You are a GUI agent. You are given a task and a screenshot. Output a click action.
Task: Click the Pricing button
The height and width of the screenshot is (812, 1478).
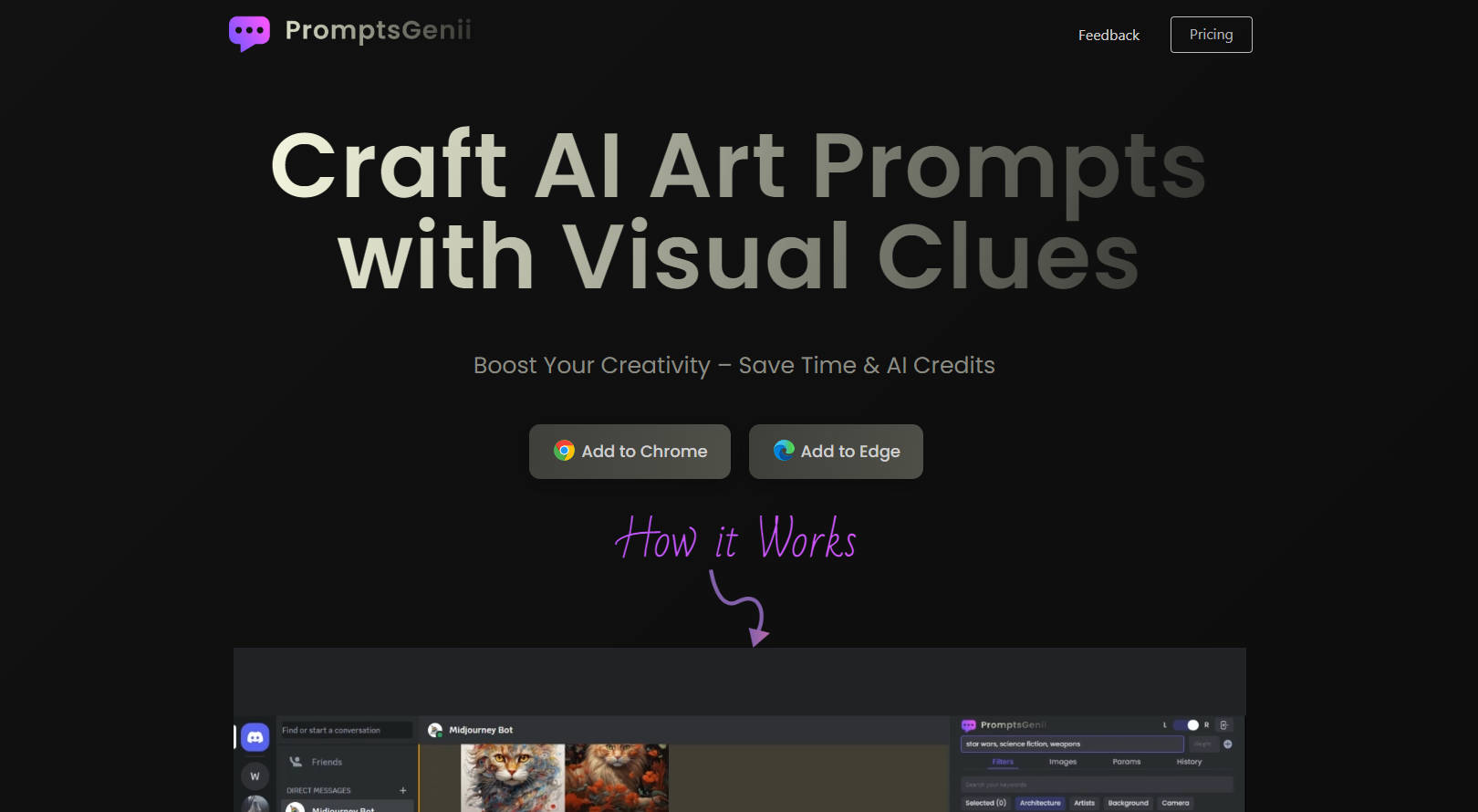(1211, 35)
